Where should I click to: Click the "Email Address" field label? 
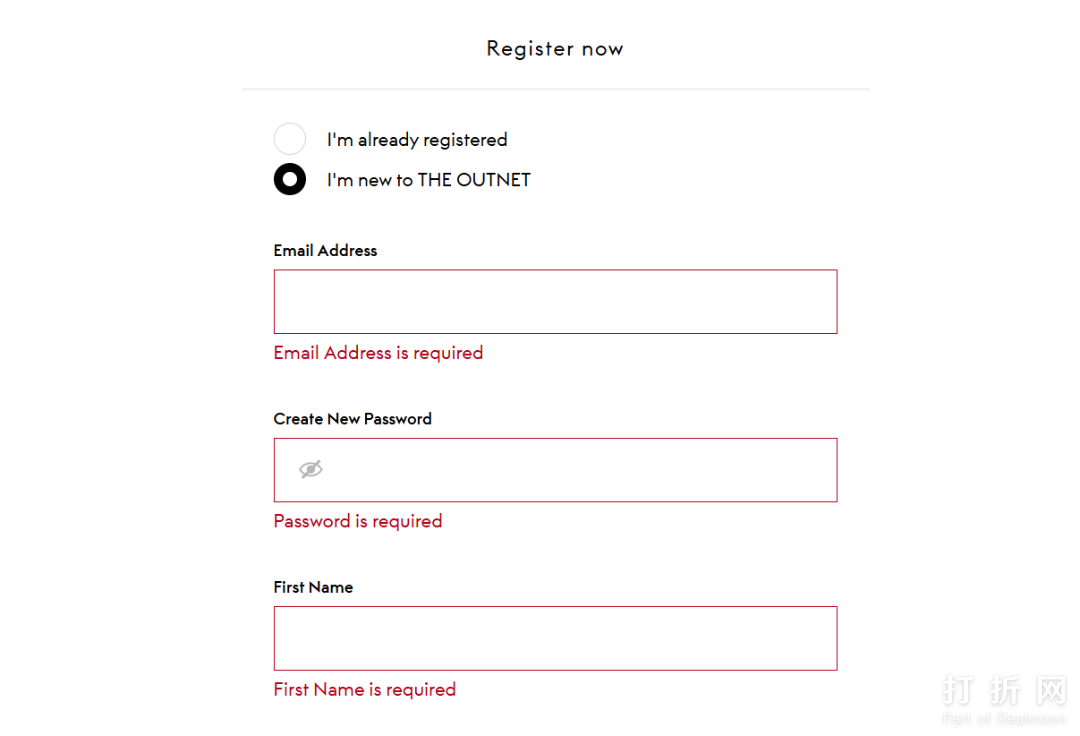click(x=325, y=251)
